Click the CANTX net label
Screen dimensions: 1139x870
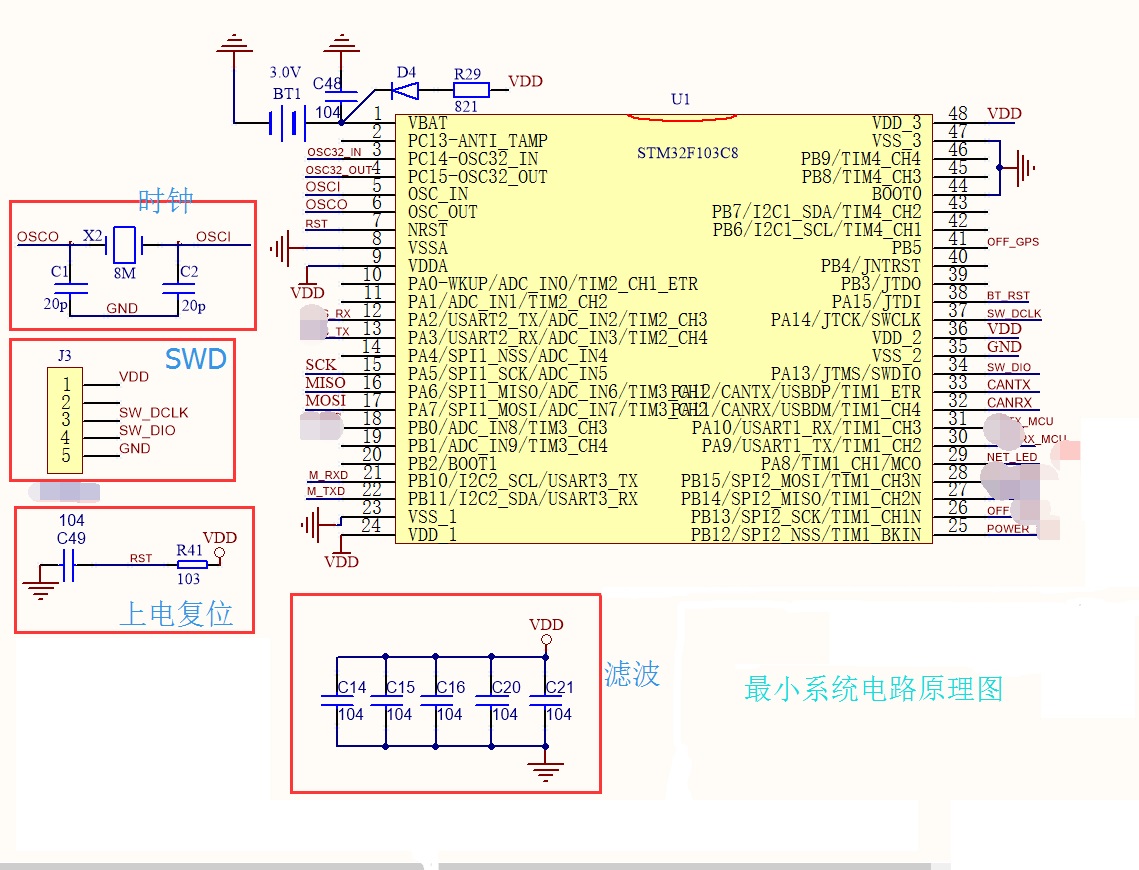click(x=1008, y=385)
